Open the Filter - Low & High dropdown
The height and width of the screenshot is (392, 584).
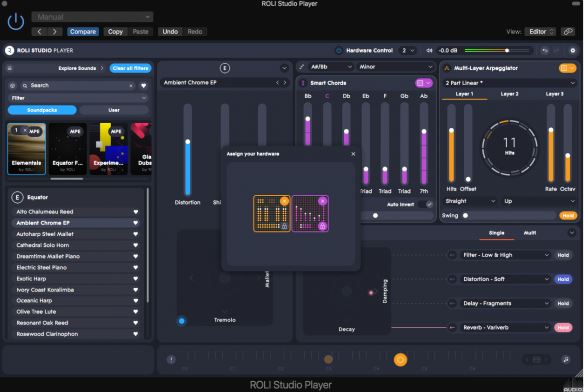[x=505, y=255]
